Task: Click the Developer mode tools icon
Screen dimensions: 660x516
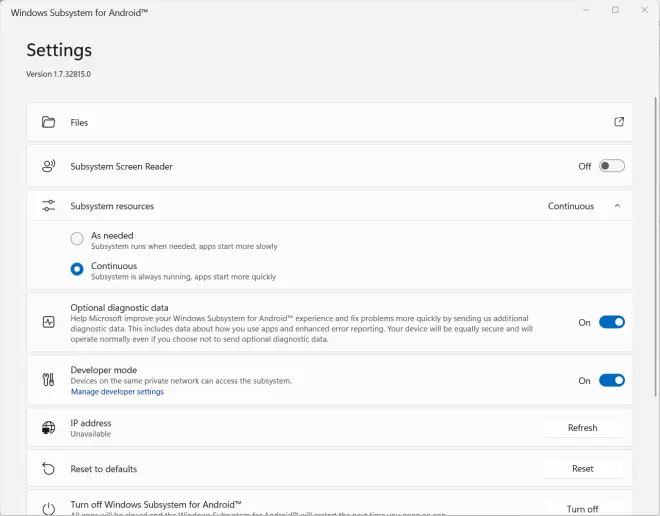Action: [48, 380]
